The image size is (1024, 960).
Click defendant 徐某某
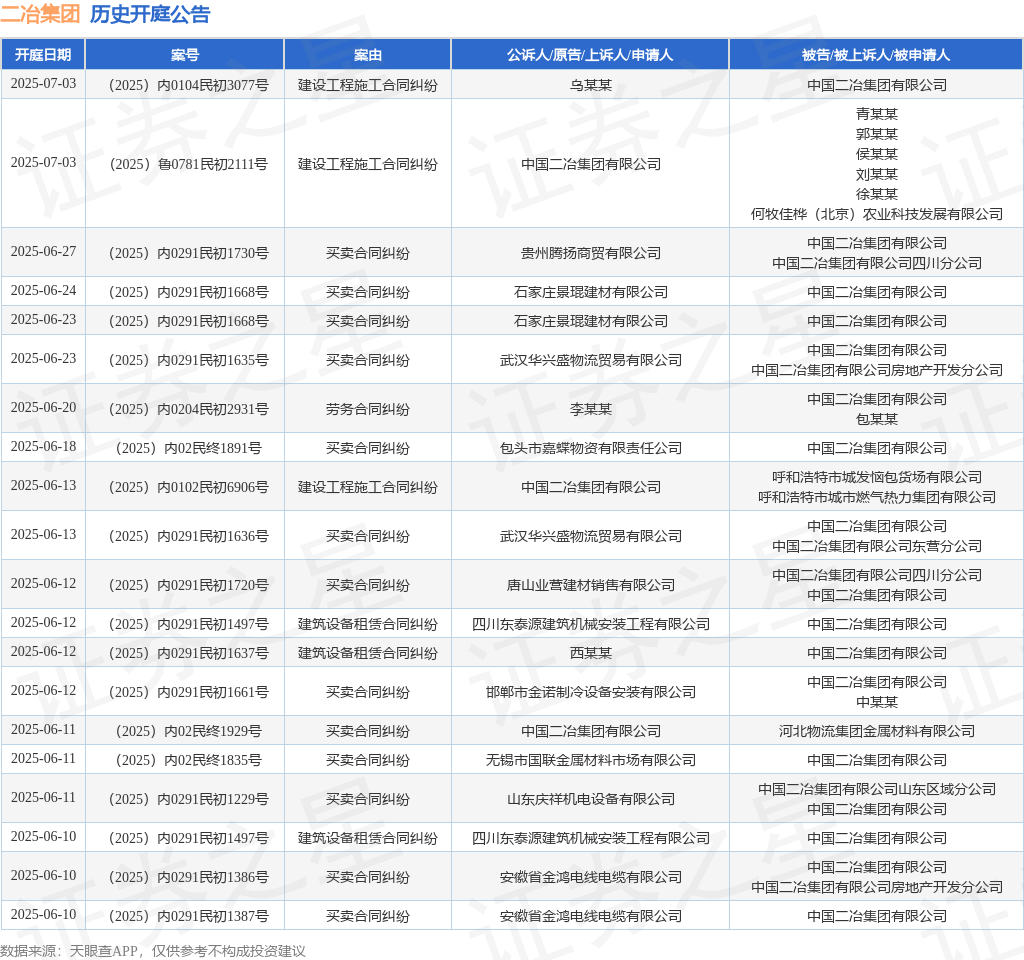[876, 194]
